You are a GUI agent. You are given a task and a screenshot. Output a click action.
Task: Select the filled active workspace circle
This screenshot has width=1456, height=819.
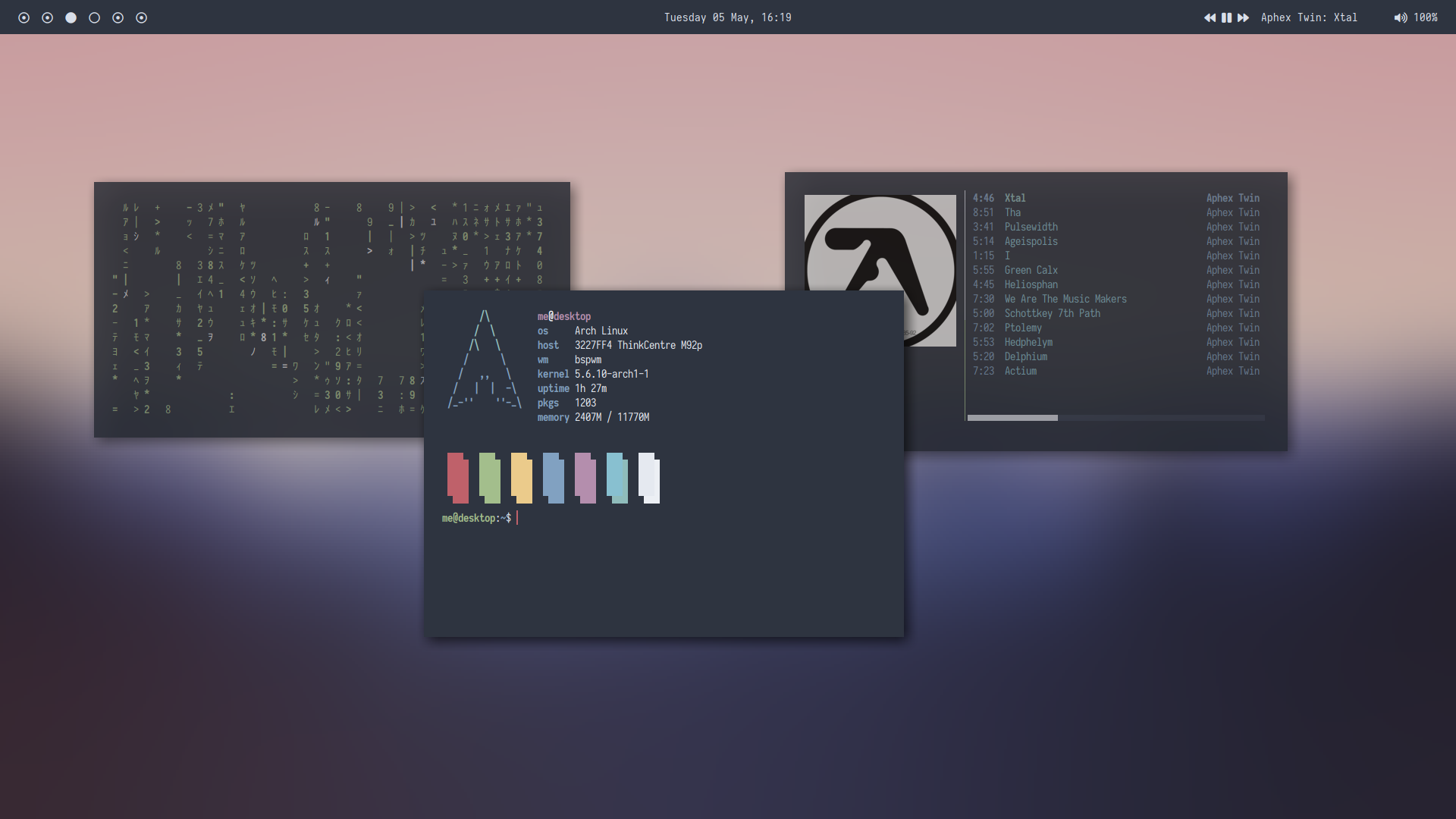[x=71, y=17]
